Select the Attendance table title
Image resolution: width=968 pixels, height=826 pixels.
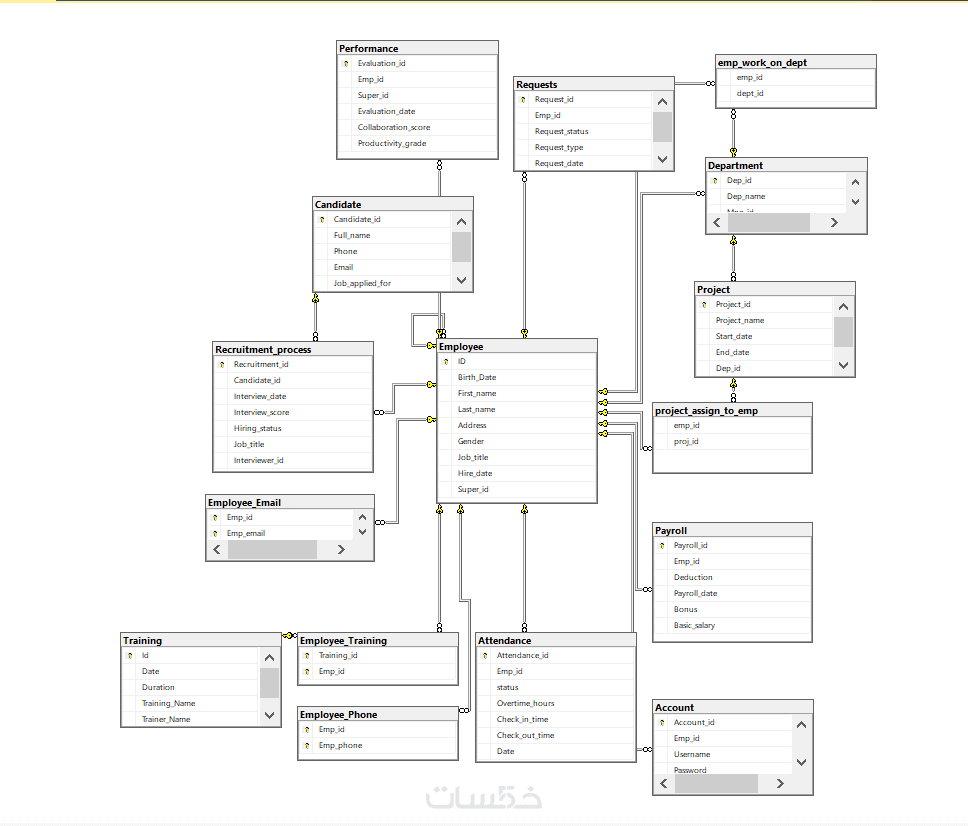[x=556, y=641]
